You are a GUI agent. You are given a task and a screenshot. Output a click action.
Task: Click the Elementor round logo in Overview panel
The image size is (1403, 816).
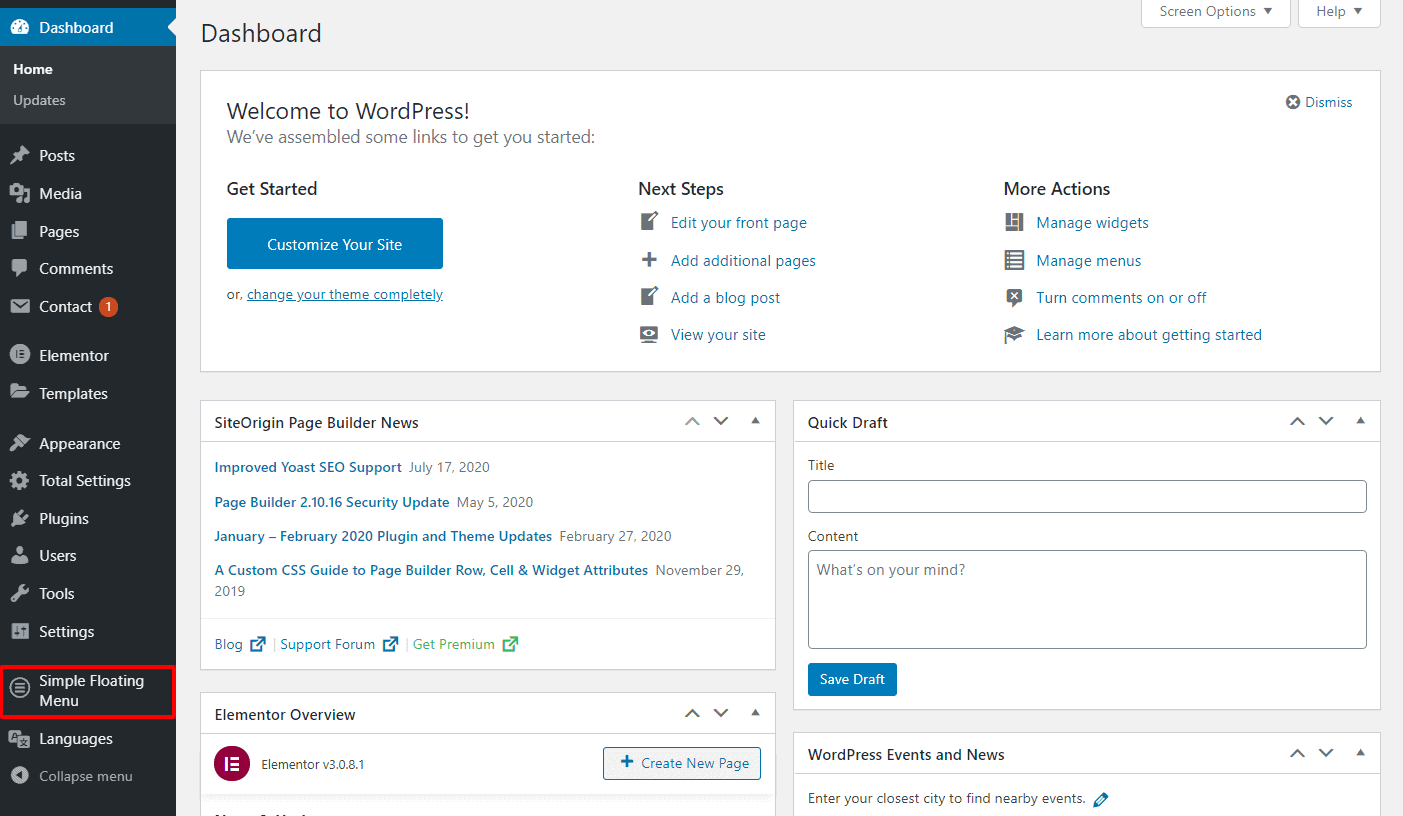(231, 764)
